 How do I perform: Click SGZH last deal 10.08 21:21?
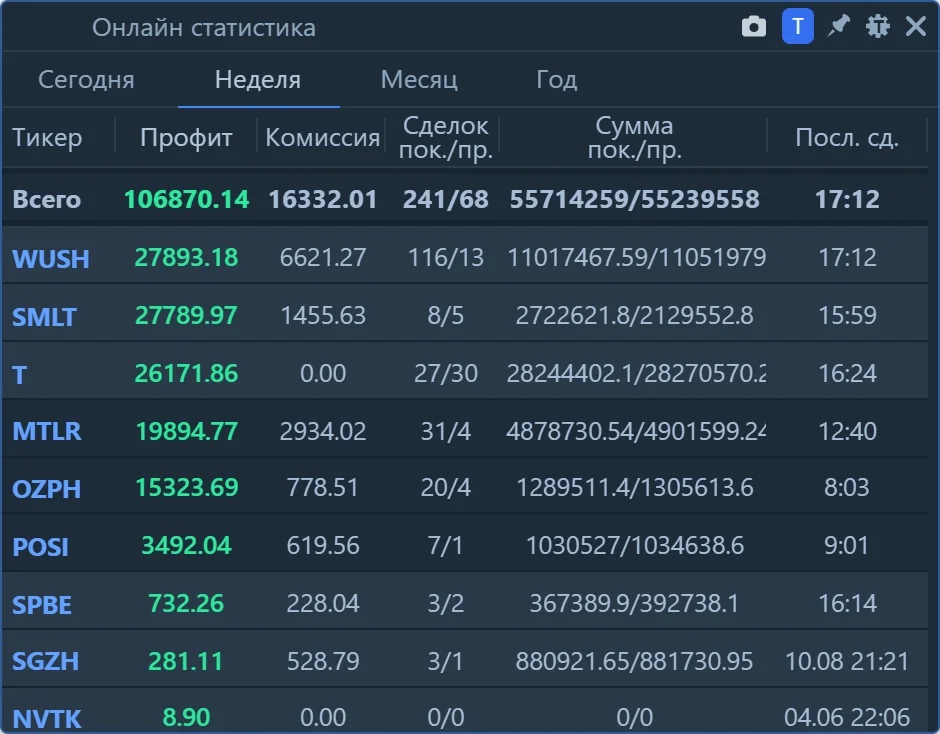[x=846, y=661]
